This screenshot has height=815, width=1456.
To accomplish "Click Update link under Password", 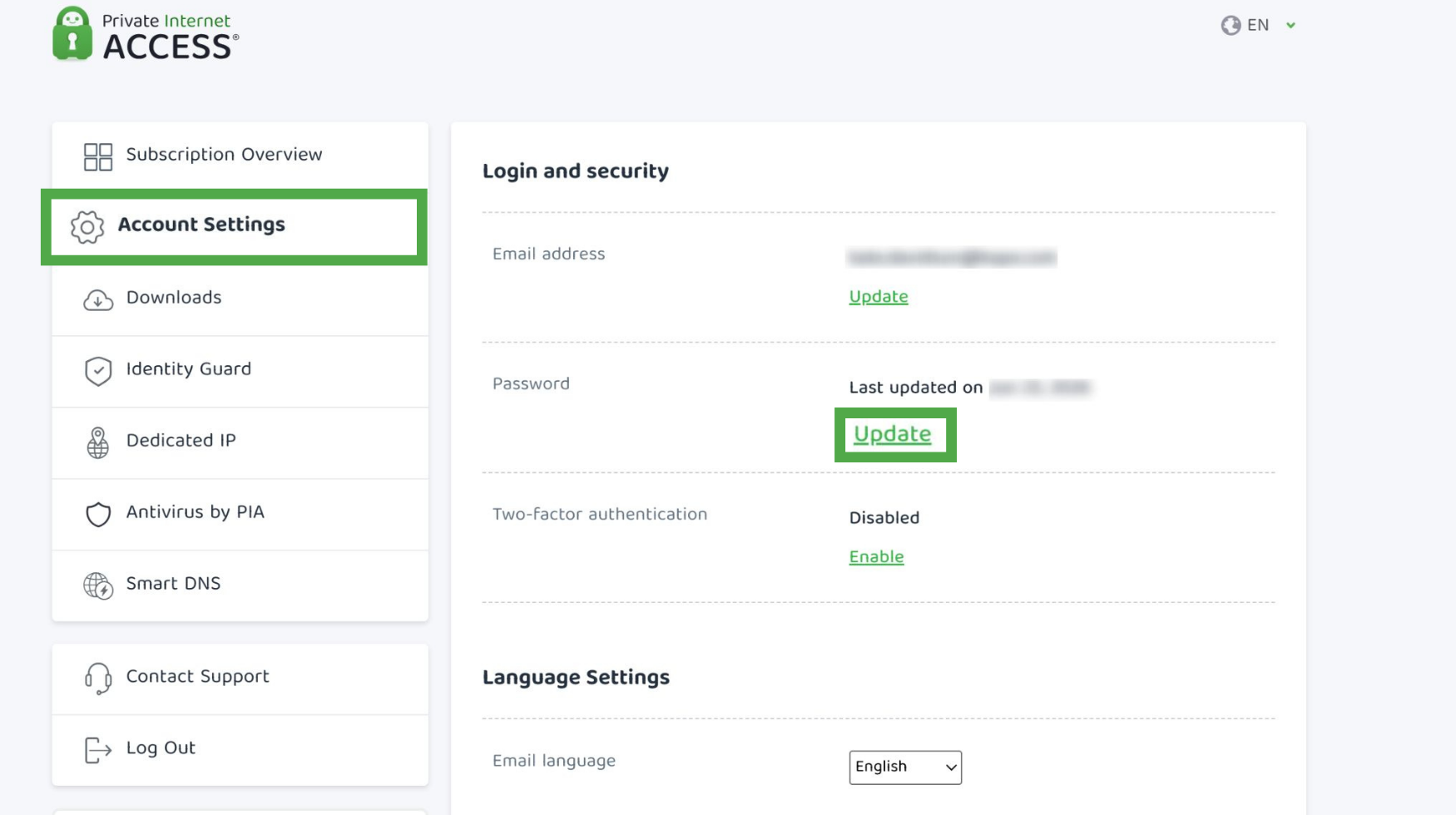I will [x=893, y=434].
